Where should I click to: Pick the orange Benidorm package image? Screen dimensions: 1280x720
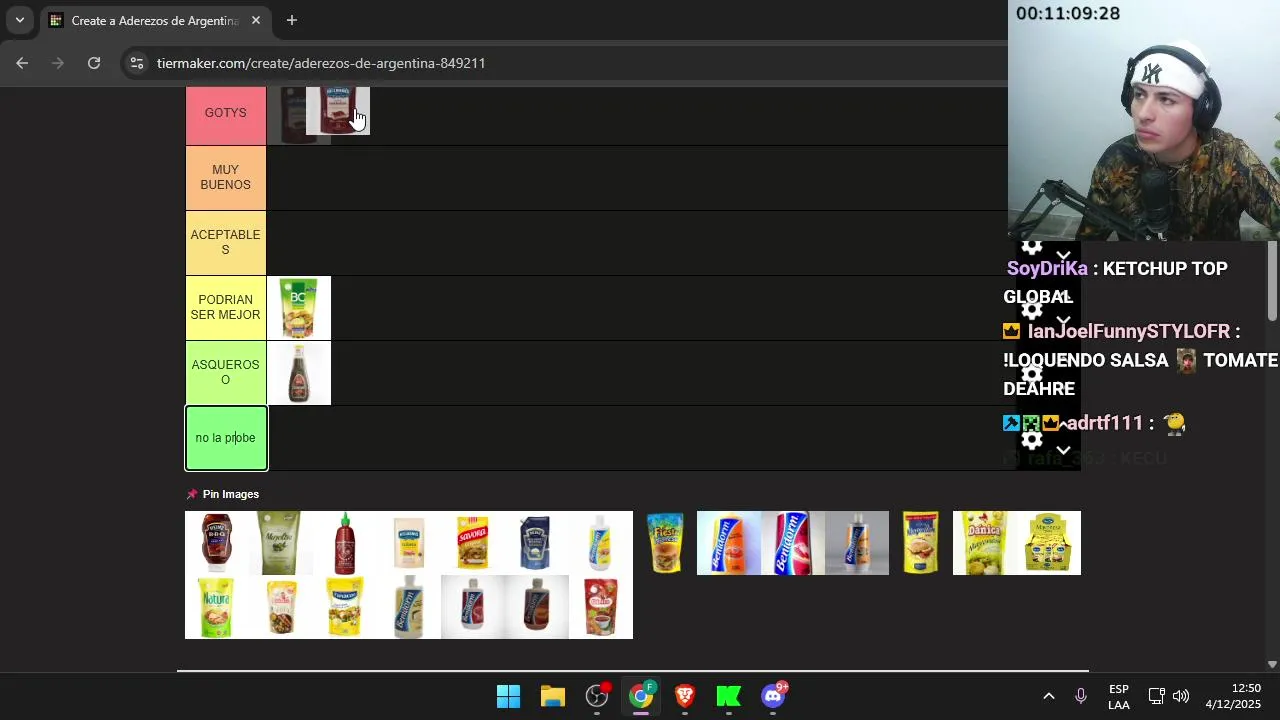[729, 543]
